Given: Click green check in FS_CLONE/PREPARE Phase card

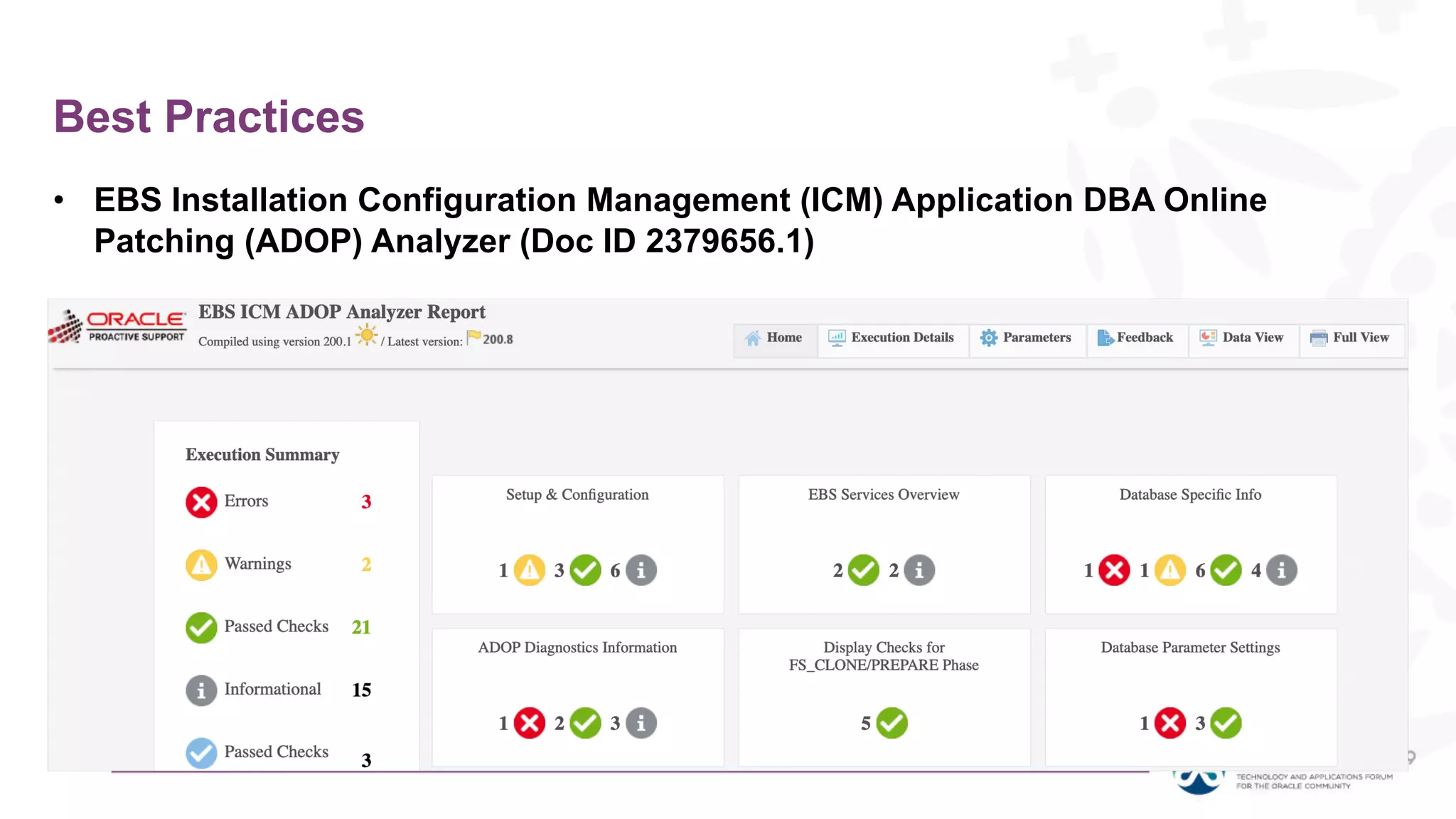Looking at the screenshot, I should 892,723.
